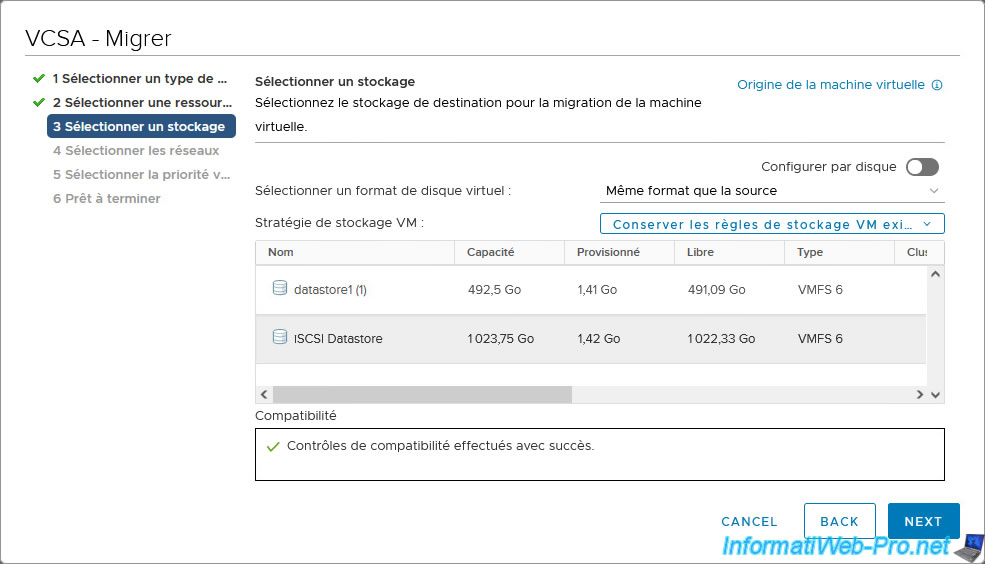
Task: Enable the Configurer par disque toggle
Action: point(922,167)
